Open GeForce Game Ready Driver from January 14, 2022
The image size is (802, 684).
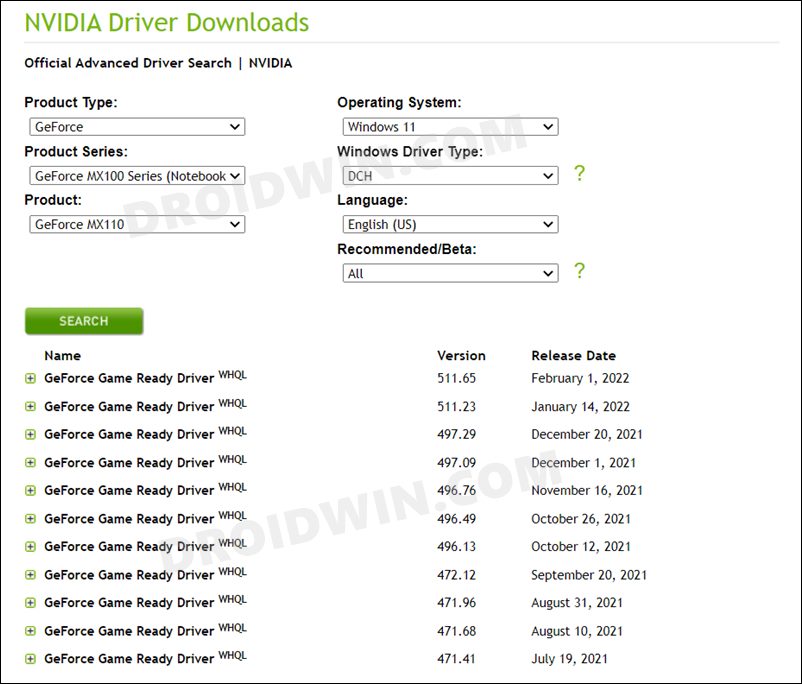tap(129, 407)
